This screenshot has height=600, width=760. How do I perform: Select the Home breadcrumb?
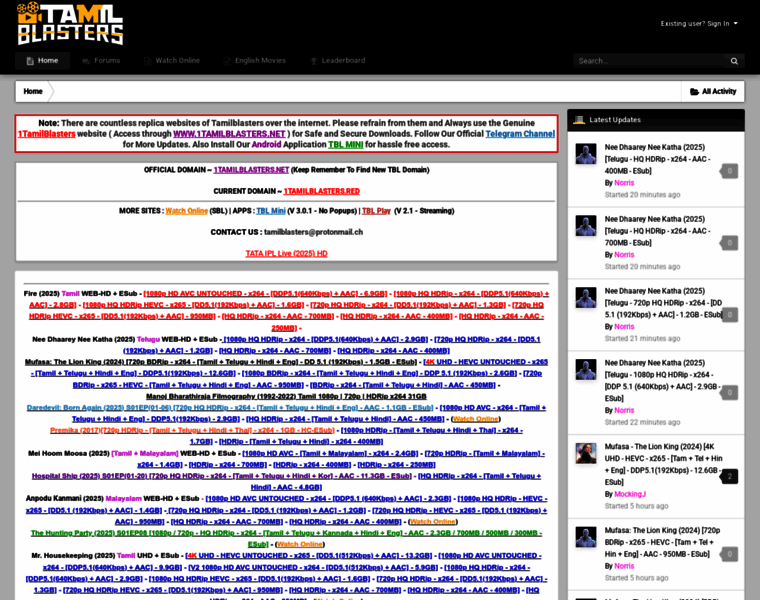(33, 91)
